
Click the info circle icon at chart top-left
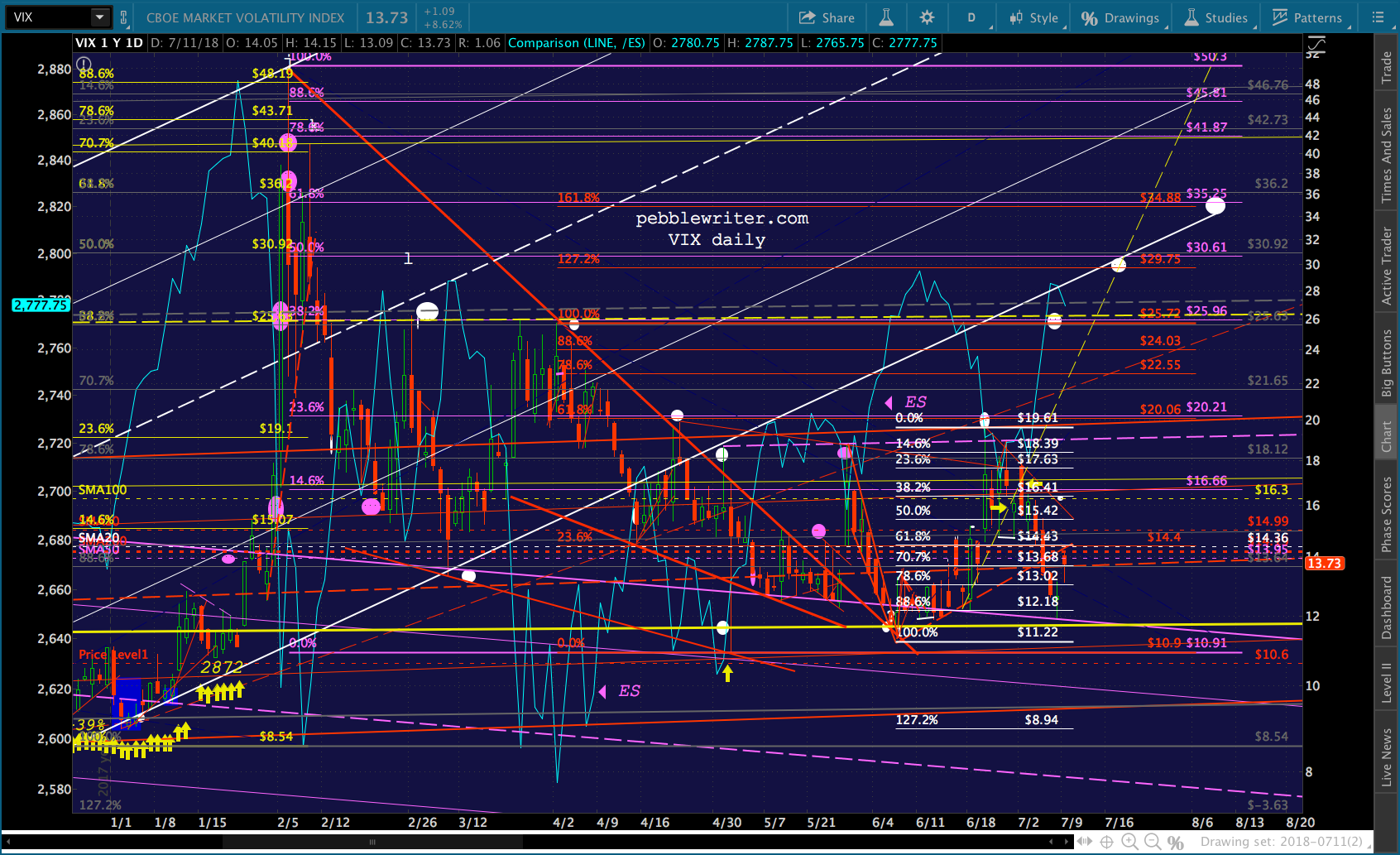pyautogui.click(x=84, y=64)
